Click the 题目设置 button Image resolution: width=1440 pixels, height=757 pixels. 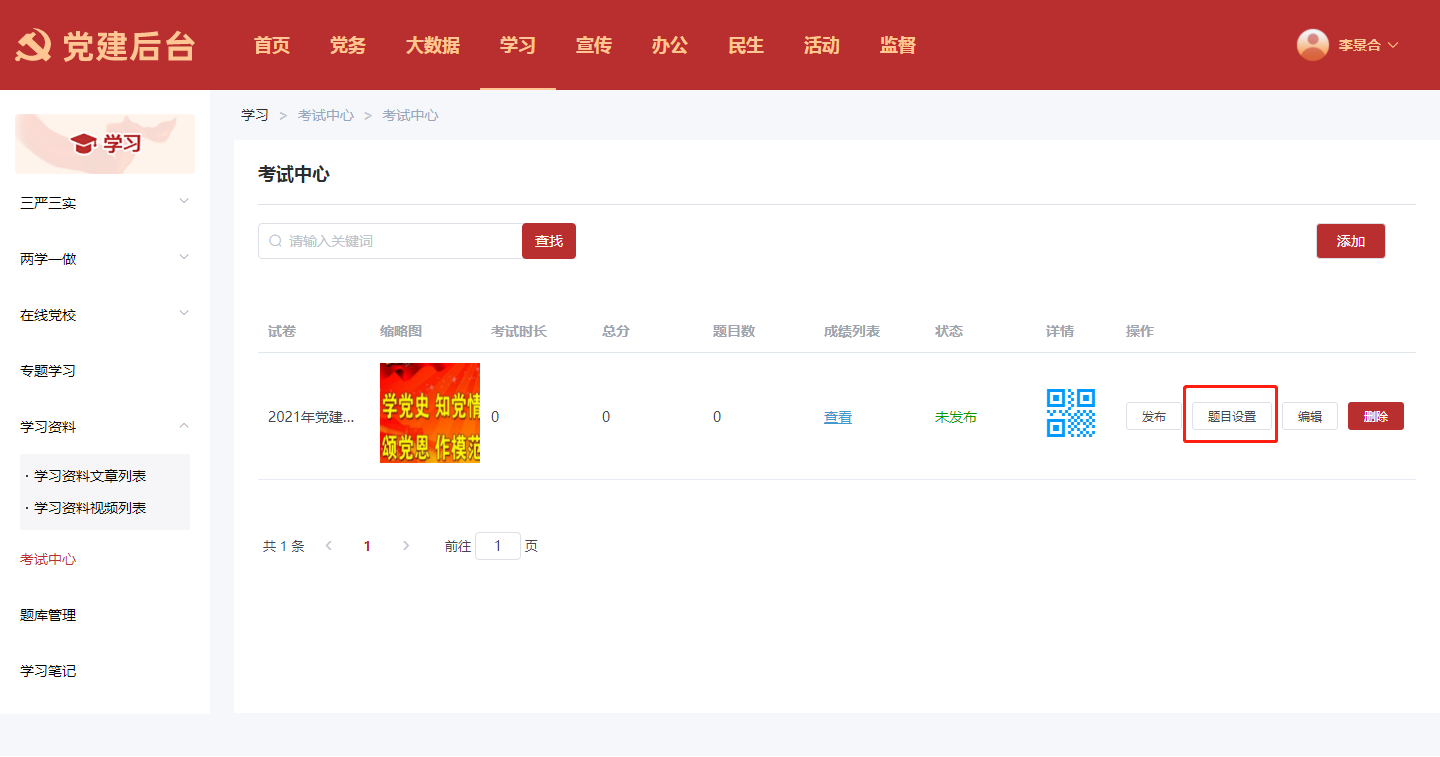(1231, 416)
